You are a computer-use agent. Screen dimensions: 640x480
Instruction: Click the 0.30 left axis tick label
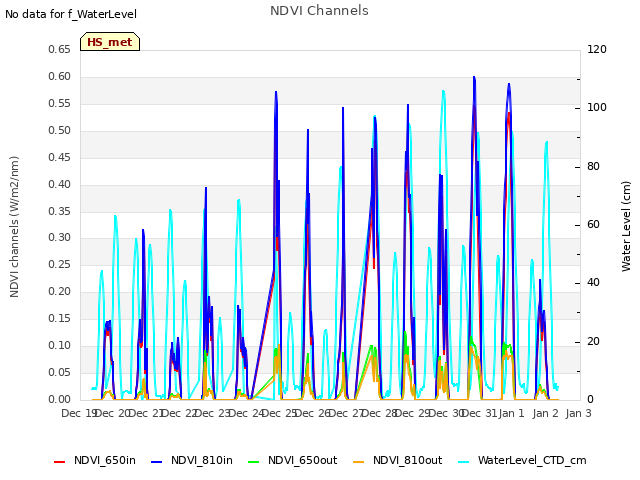point(59,238)
